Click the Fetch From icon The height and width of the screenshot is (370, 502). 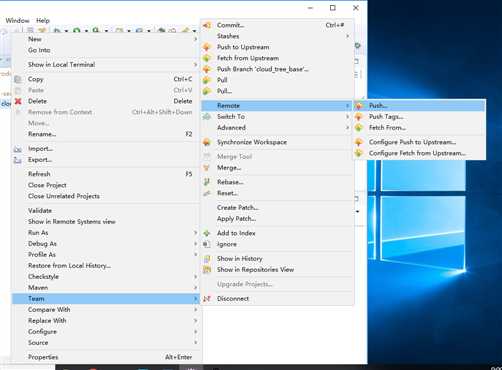[359, 128]
